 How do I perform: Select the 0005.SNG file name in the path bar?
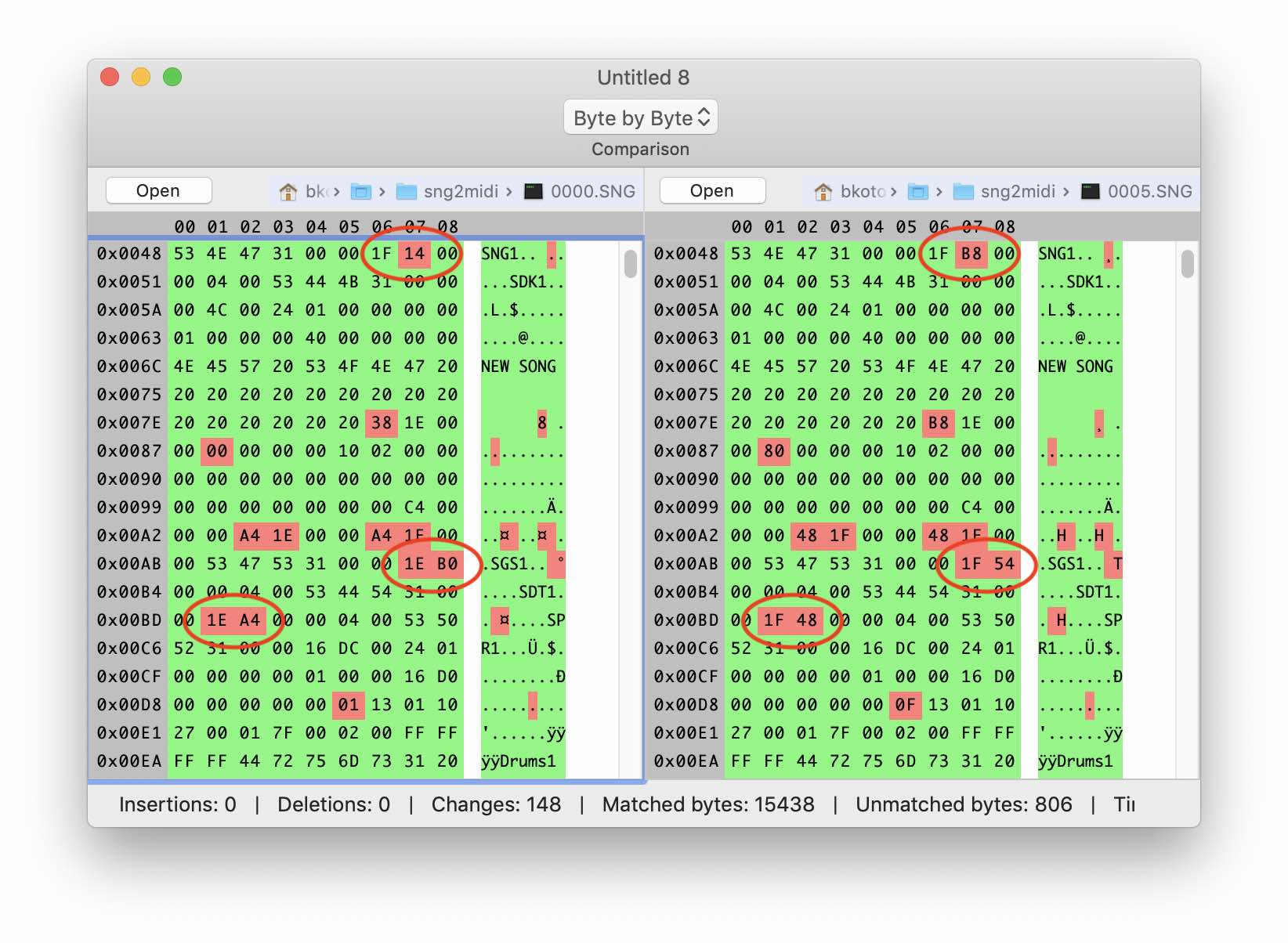[1150, 191]
